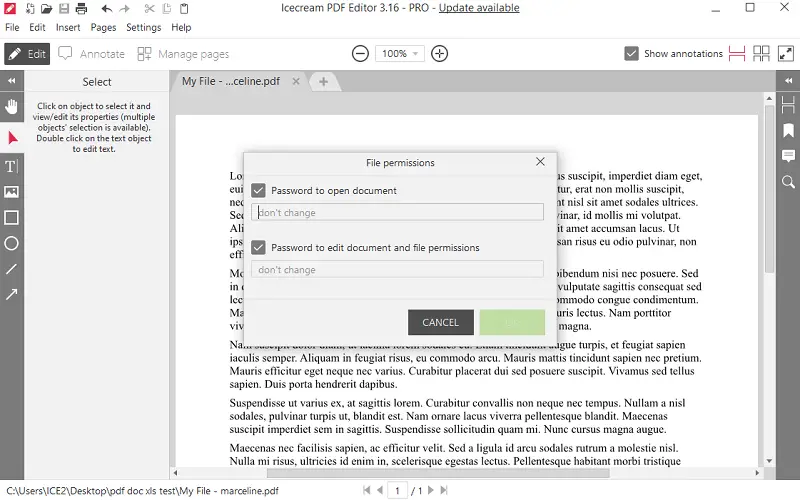Zoom in with the plus button
The image size is (800, 500).
click(x=439, y=53)
